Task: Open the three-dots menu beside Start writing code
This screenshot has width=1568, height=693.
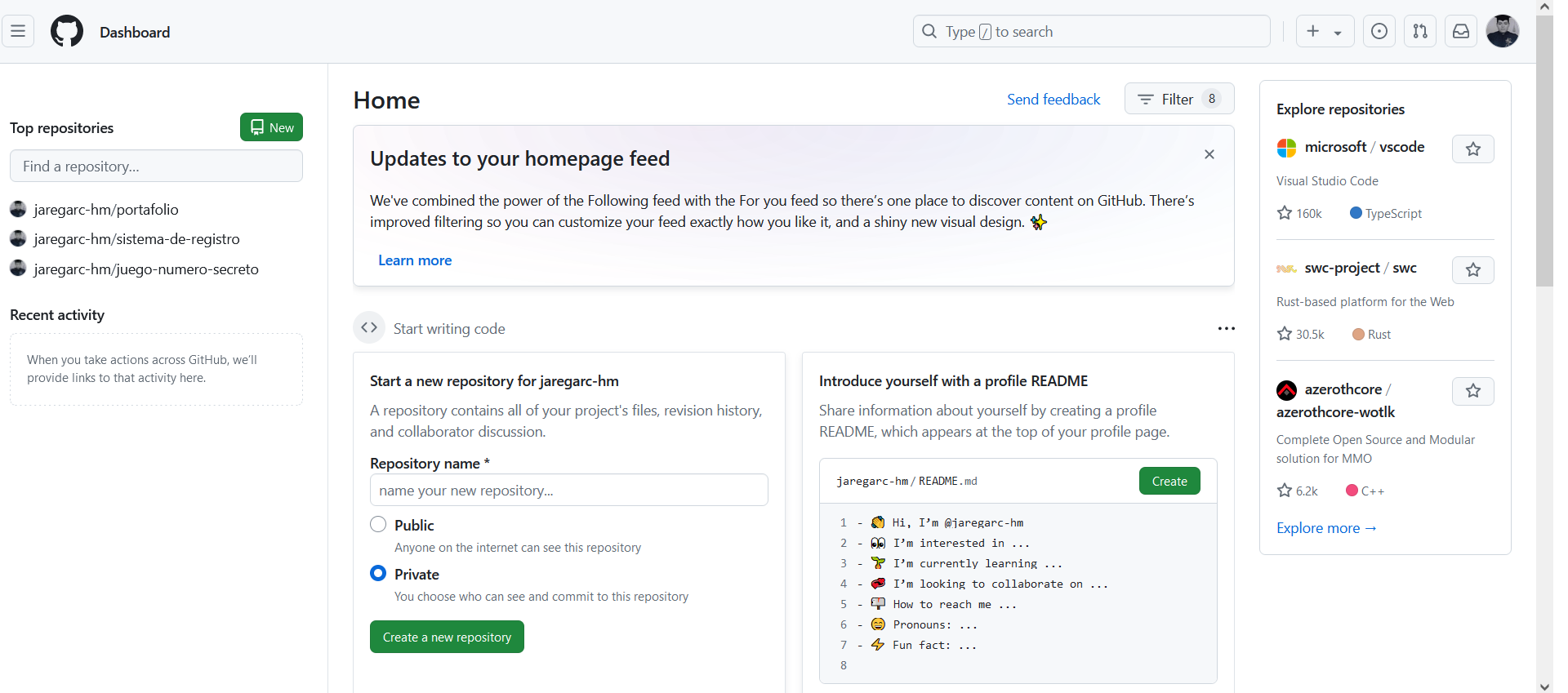Action: tap(1226, 328)
